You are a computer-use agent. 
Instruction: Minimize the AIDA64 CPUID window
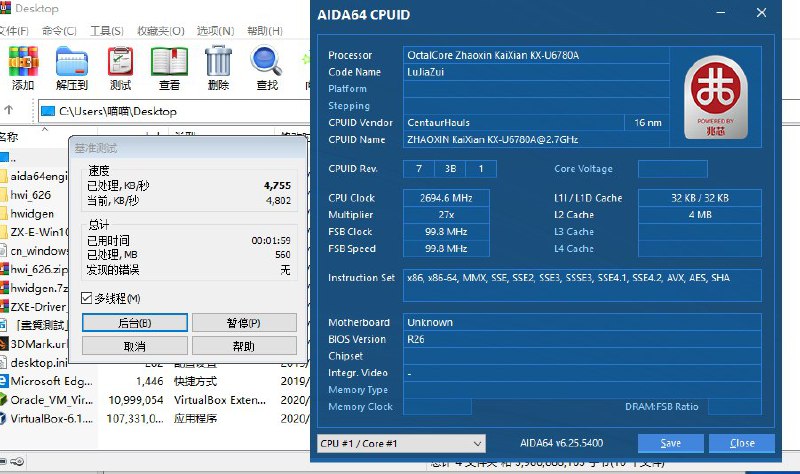tap(720, 13)
